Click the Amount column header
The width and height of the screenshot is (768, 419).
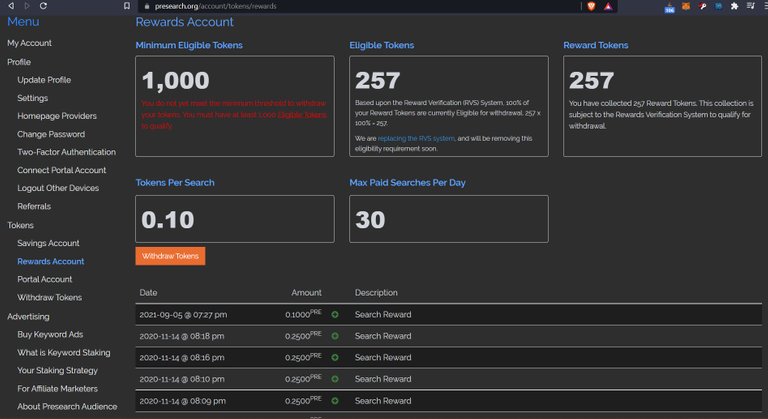click(307, 293)
